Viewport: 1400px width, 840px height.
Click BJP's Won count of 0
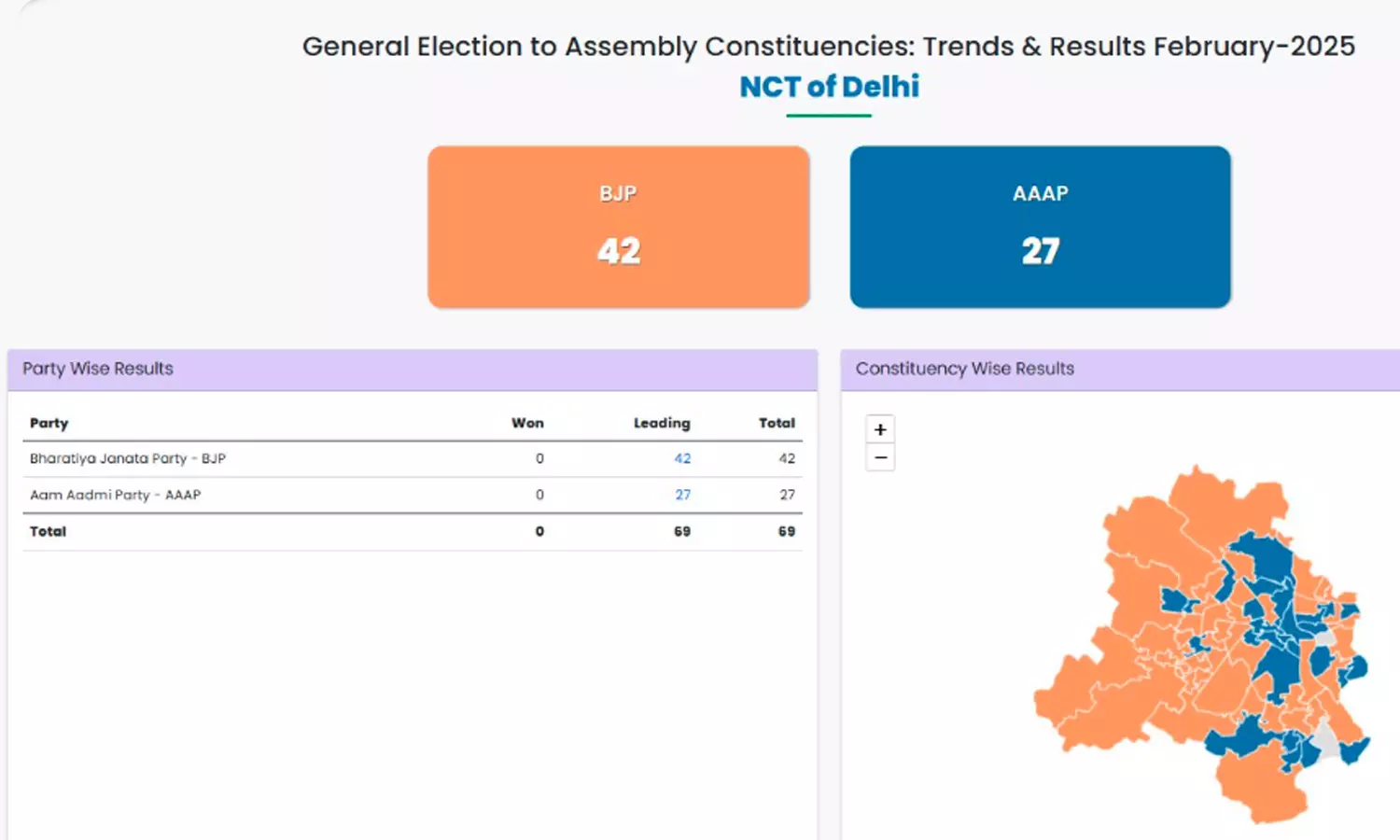click(x=539, y=458)
